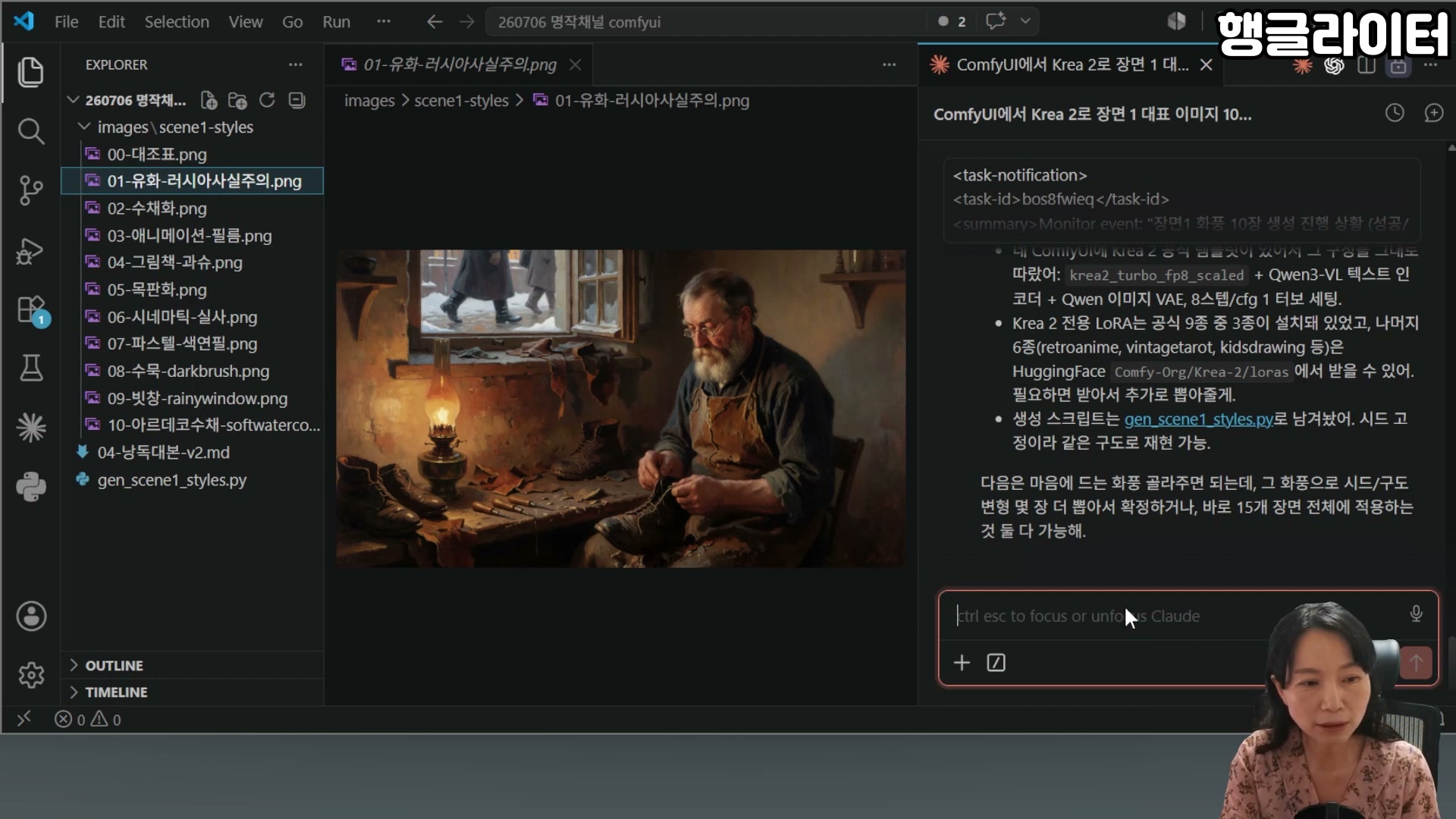Image resolution: width=1456 pixels, height=819 pixels.
Task: Open the Go menu
Action: (292, 22)
